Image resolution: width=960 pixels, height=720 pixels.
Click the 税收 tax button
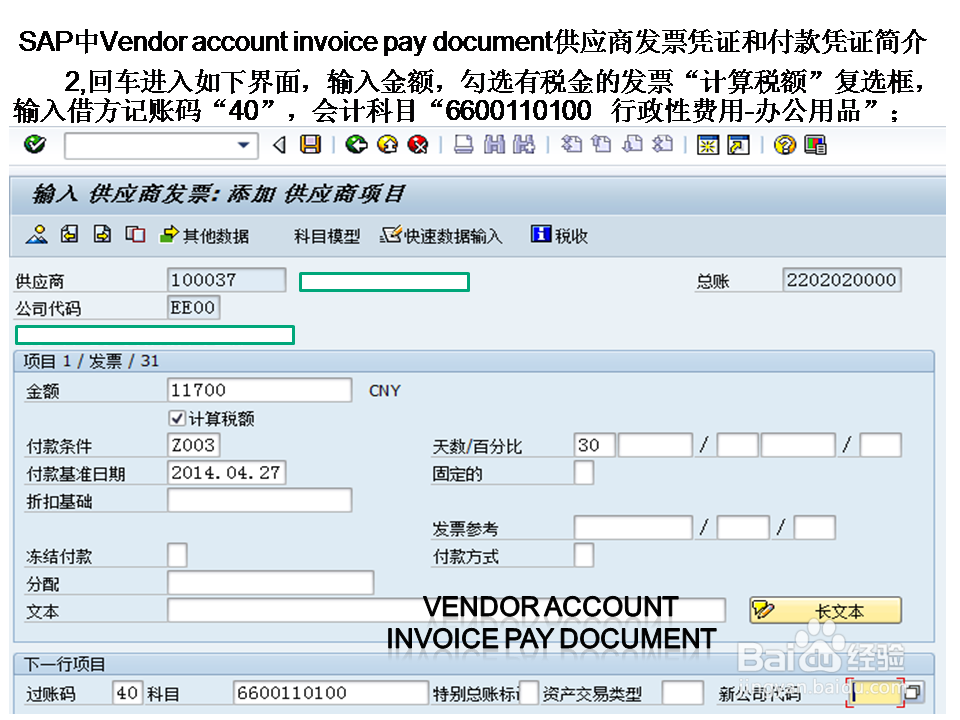pyautogui.click(x=560, y=235)
